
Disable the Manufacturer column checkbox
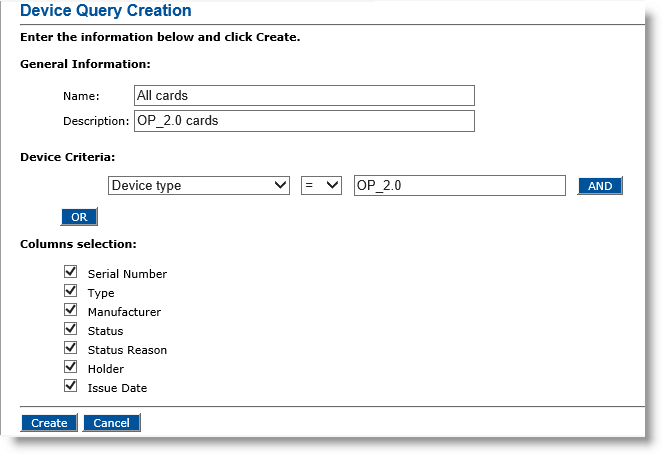(70, 310)
